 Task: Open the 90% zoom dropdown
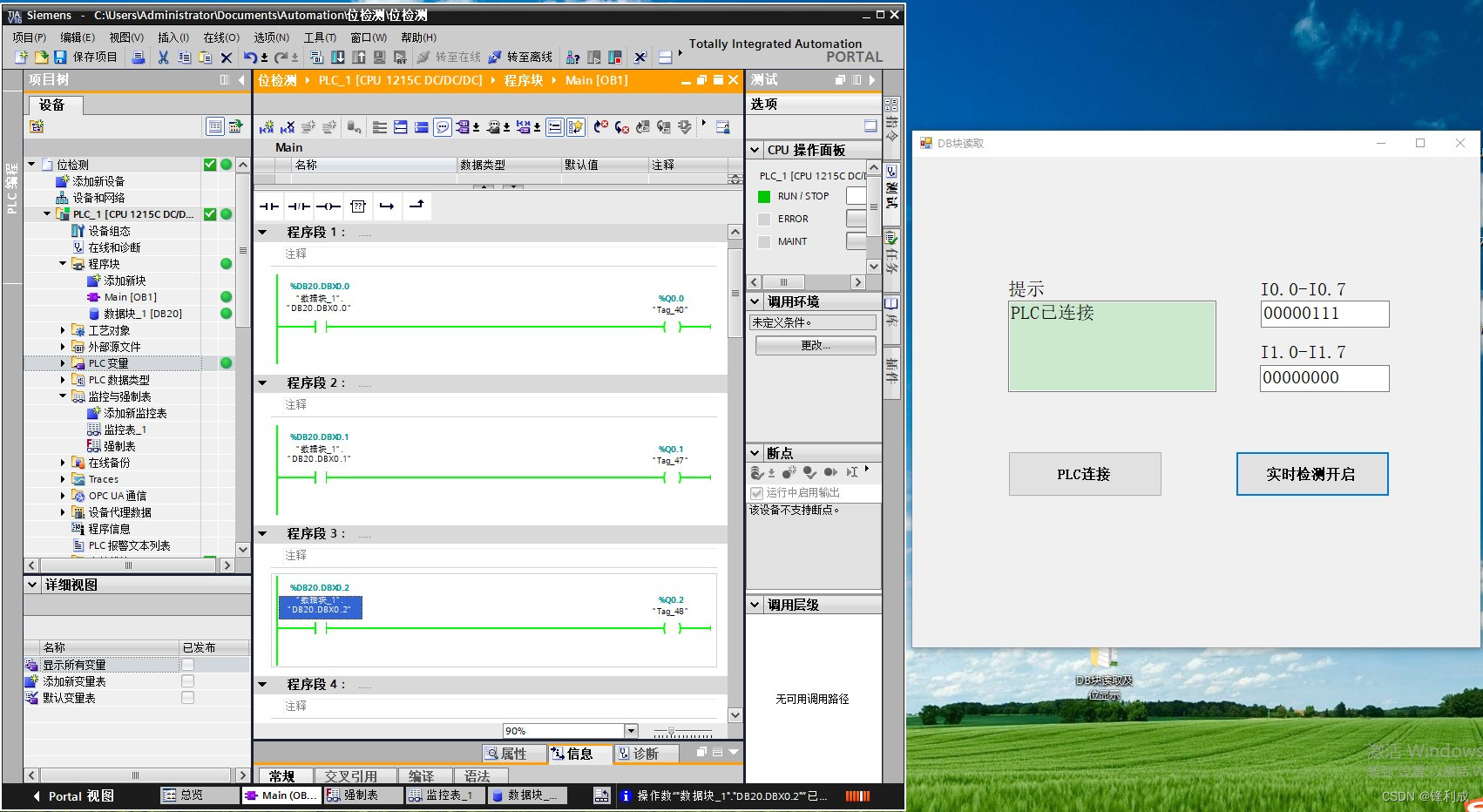coord(631,731)
